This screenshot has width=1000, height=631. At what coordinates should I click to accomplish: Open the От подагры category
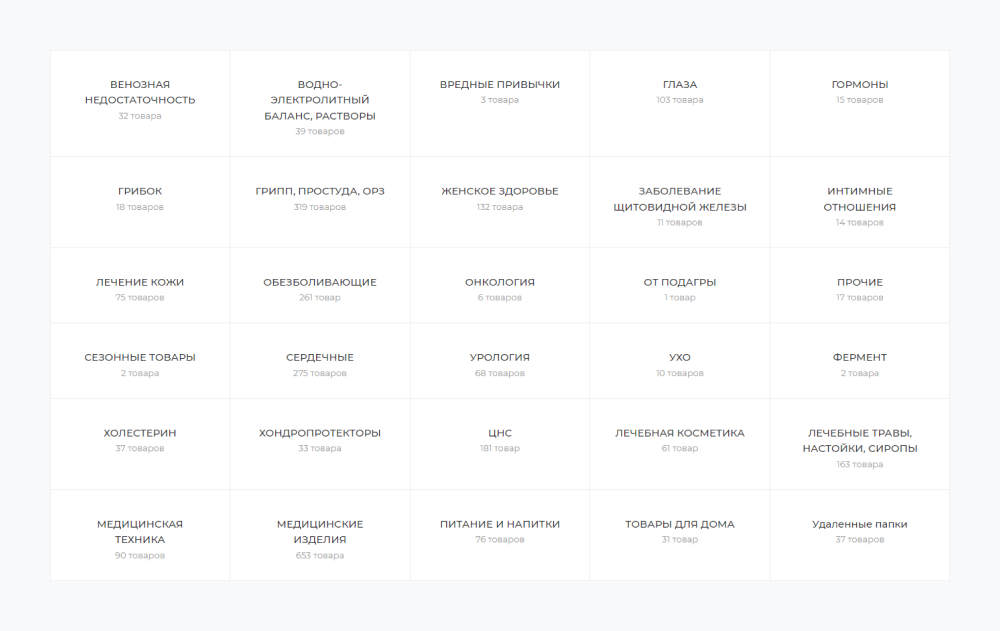point(680,282)
